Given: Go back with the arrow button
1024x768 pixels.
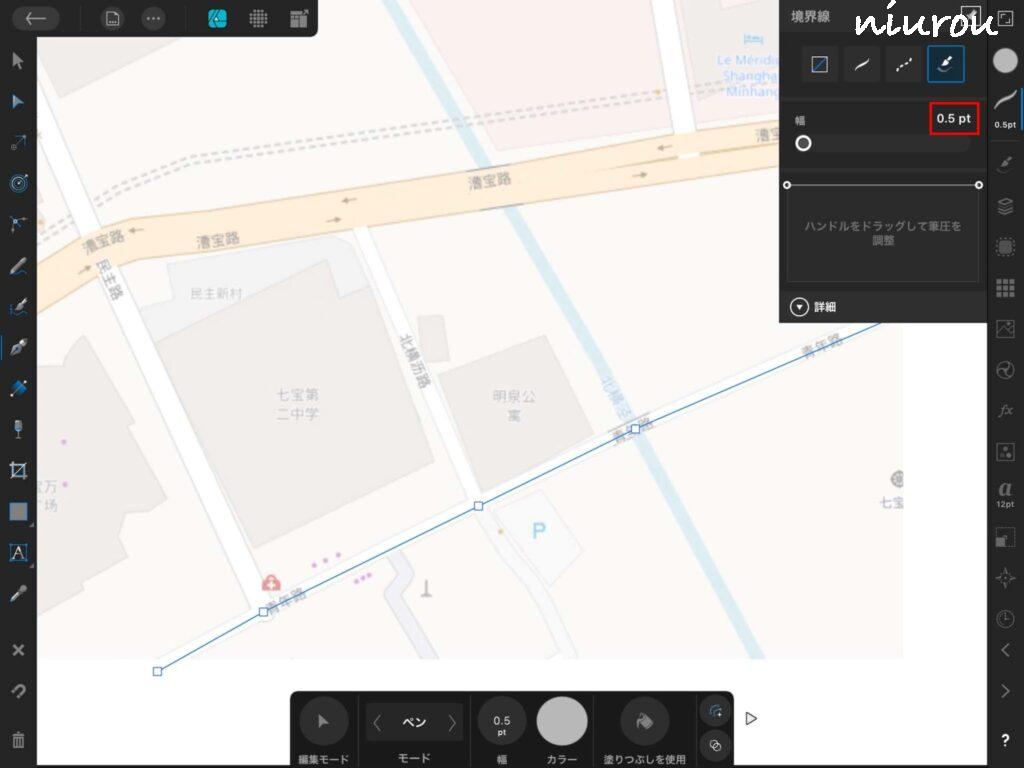Looking at the screenshot, I should pos(36,18).
